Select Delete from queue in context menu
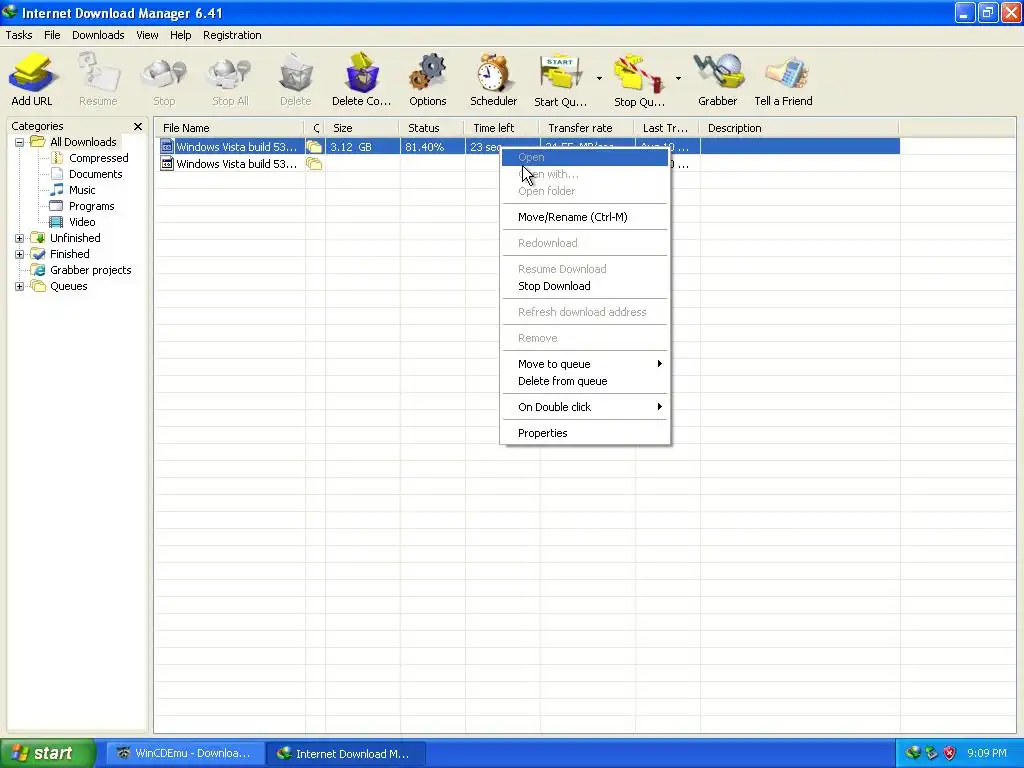The image size is (1024, 768). tap(585, 381)
